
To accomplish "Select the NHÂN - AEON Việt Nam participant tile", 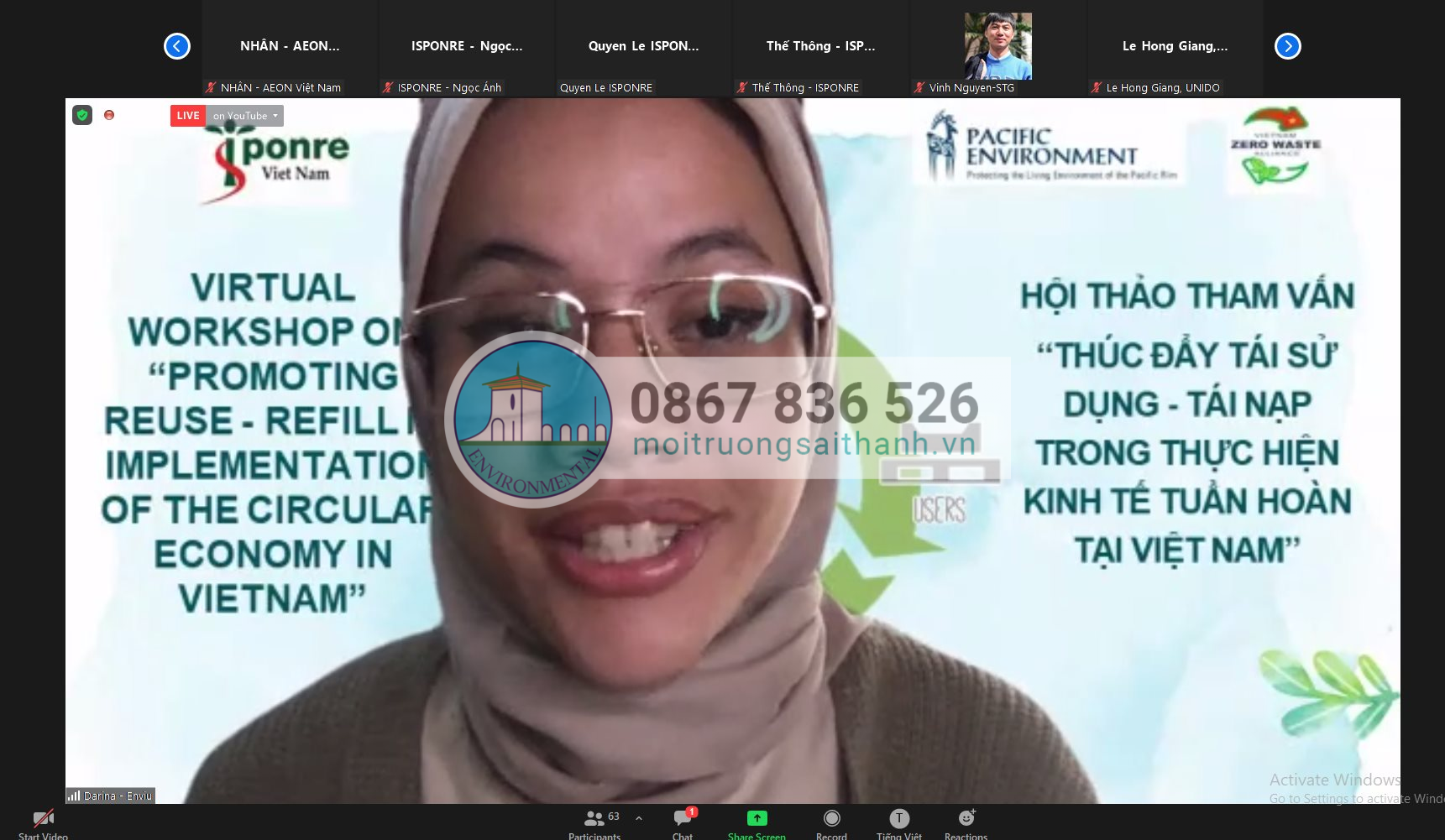I will [x=290, y=47].
